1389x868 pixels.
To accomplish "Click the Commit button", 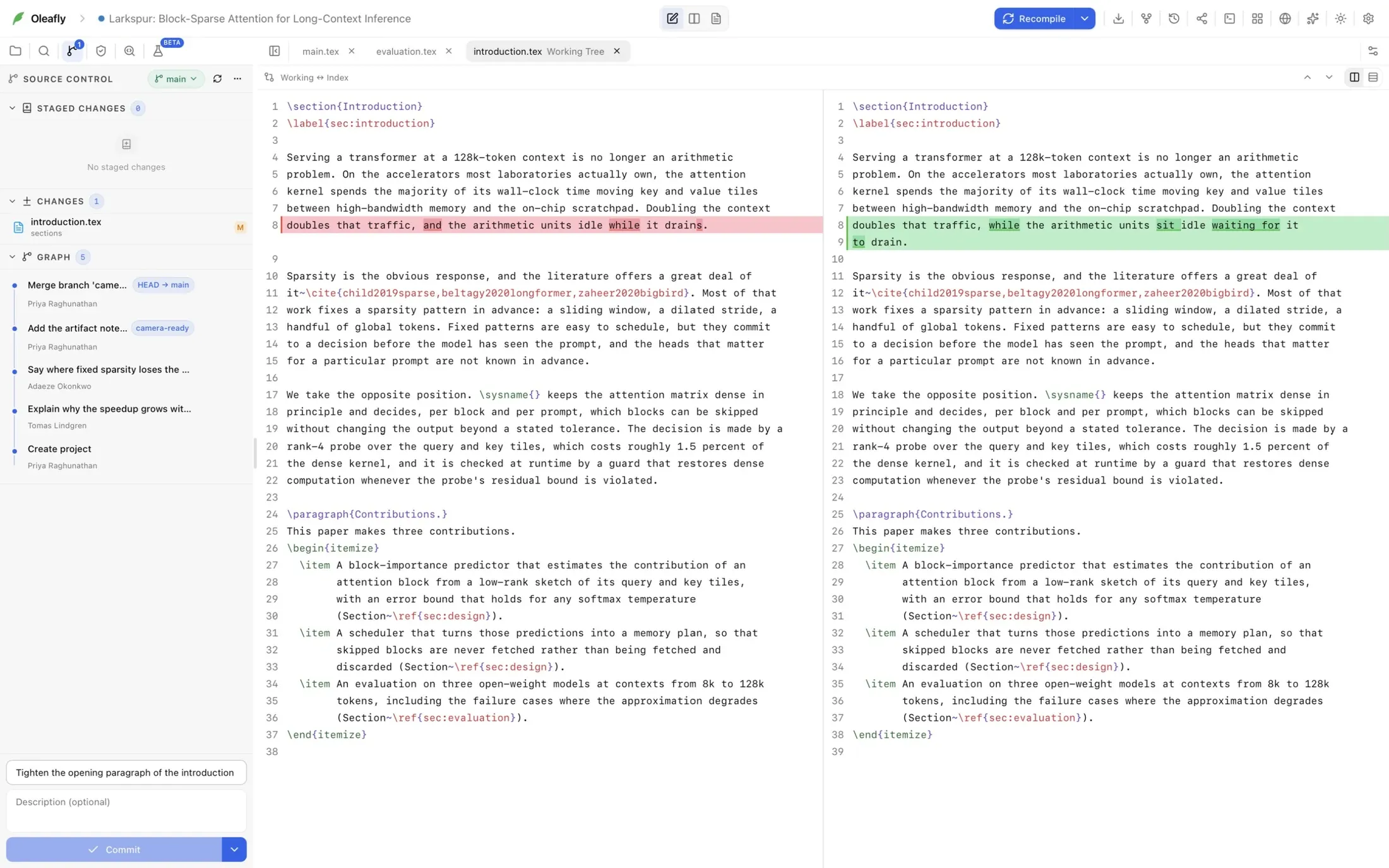I will 114,849.
